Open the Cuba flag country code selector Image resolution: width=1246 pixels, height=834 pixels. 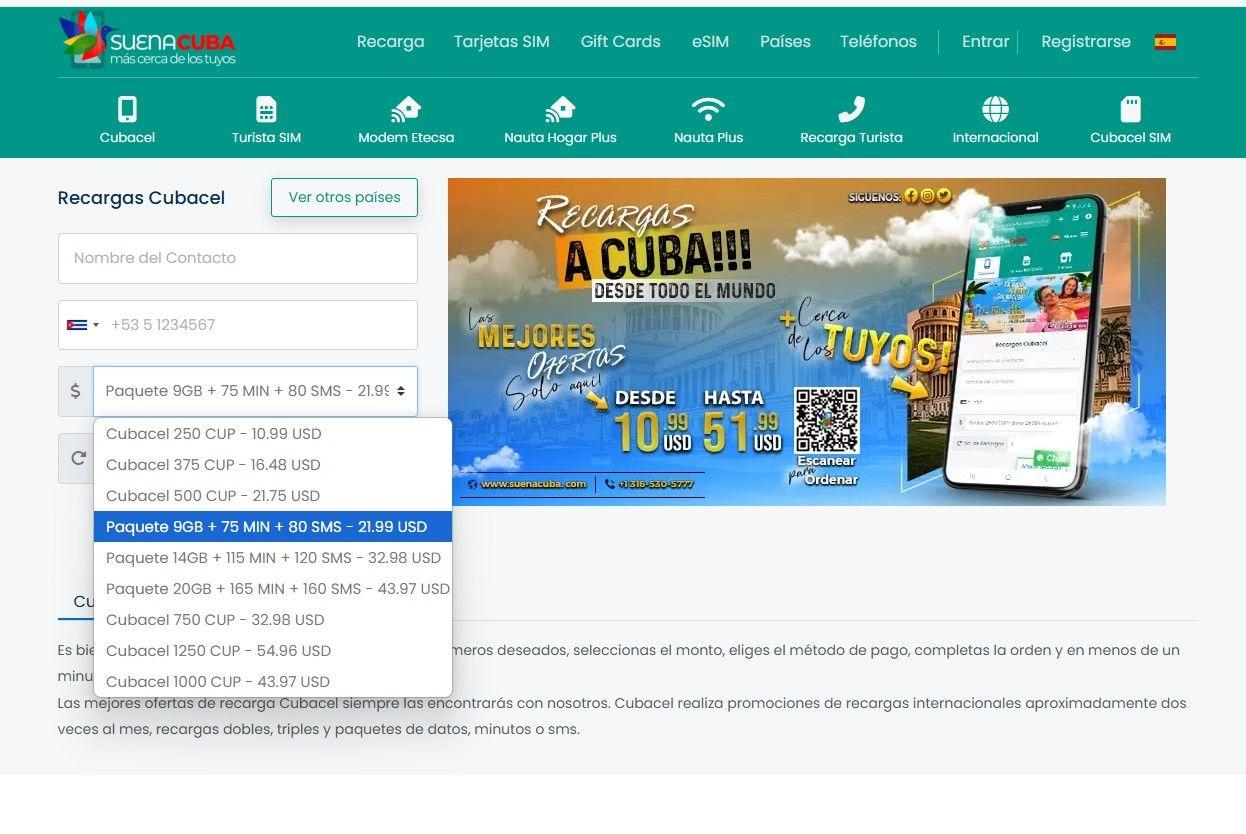[83, 325]
